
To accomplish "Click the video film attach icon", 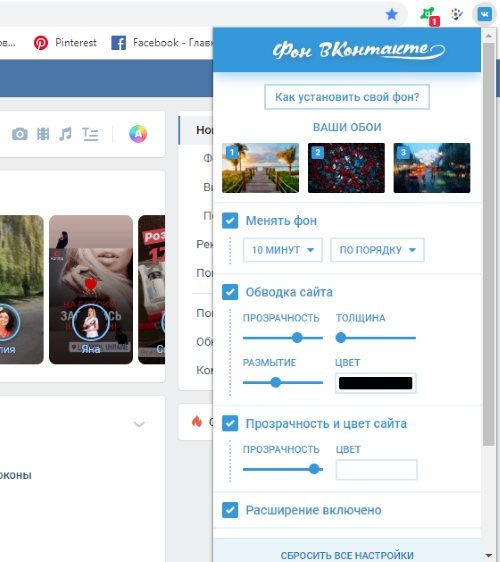I will click(x=43, y=134).
